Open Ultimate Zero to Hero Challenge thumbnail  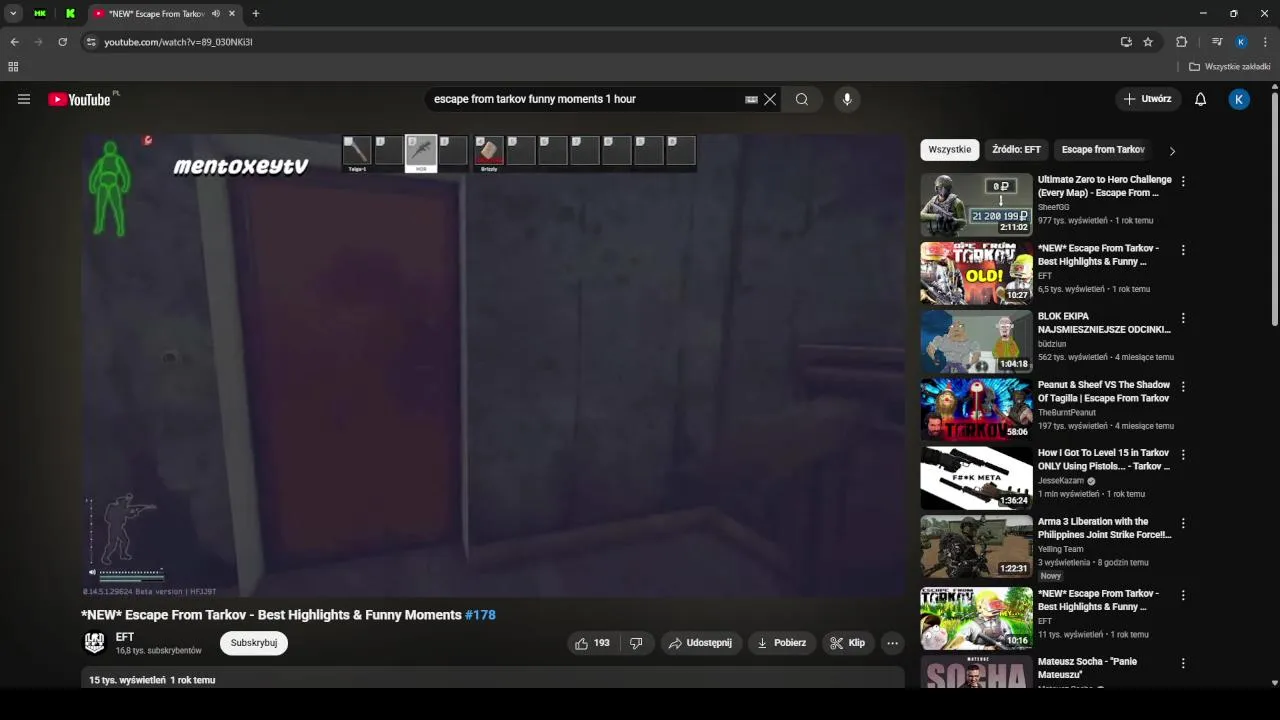976,204
